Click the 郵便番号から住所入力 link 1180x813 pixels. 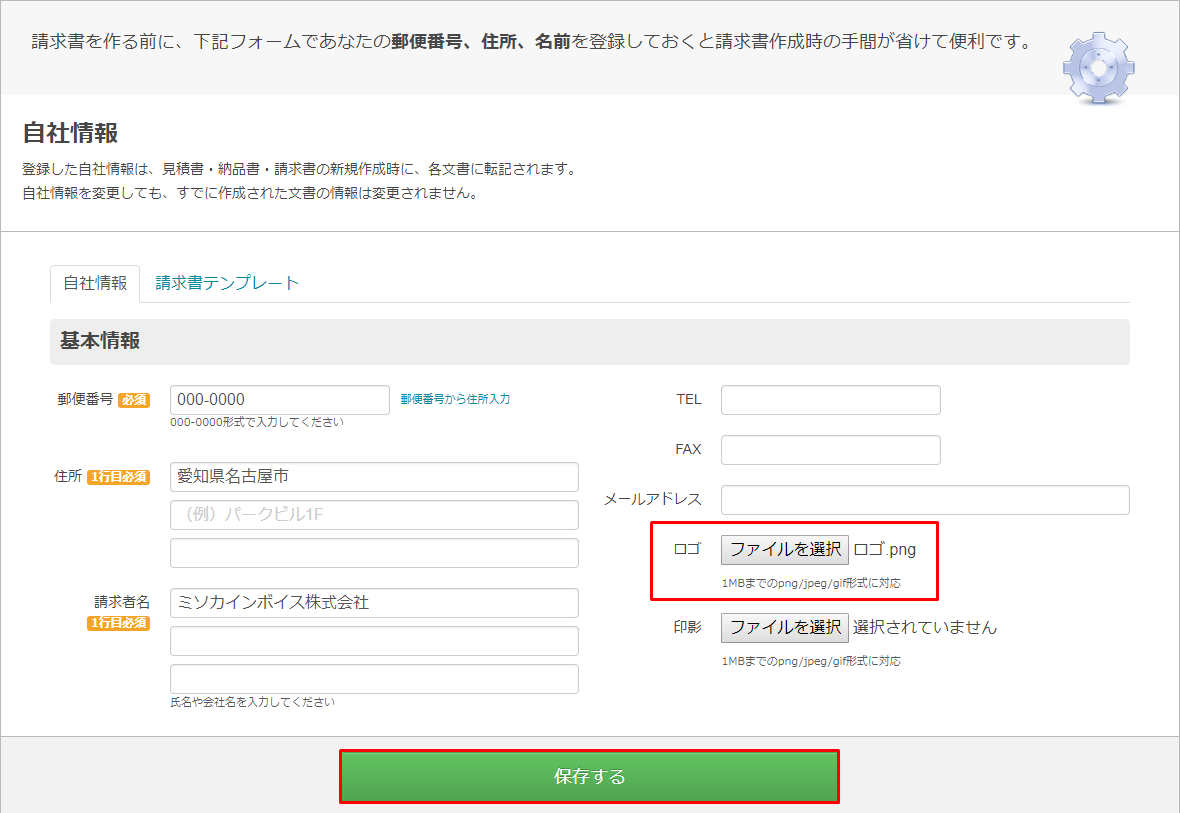click(455, 398)
